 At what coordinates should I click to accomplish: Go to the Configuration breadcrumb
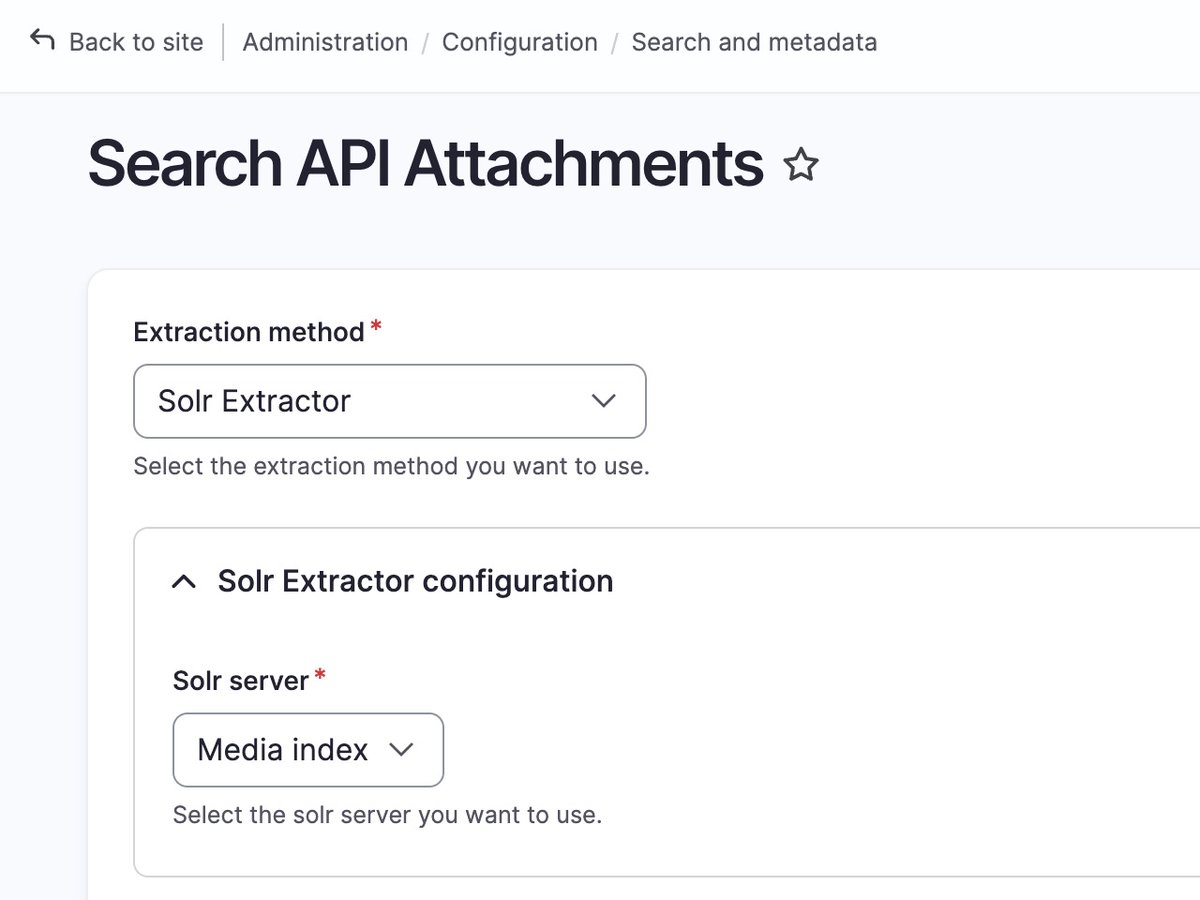tap(519, 43)
